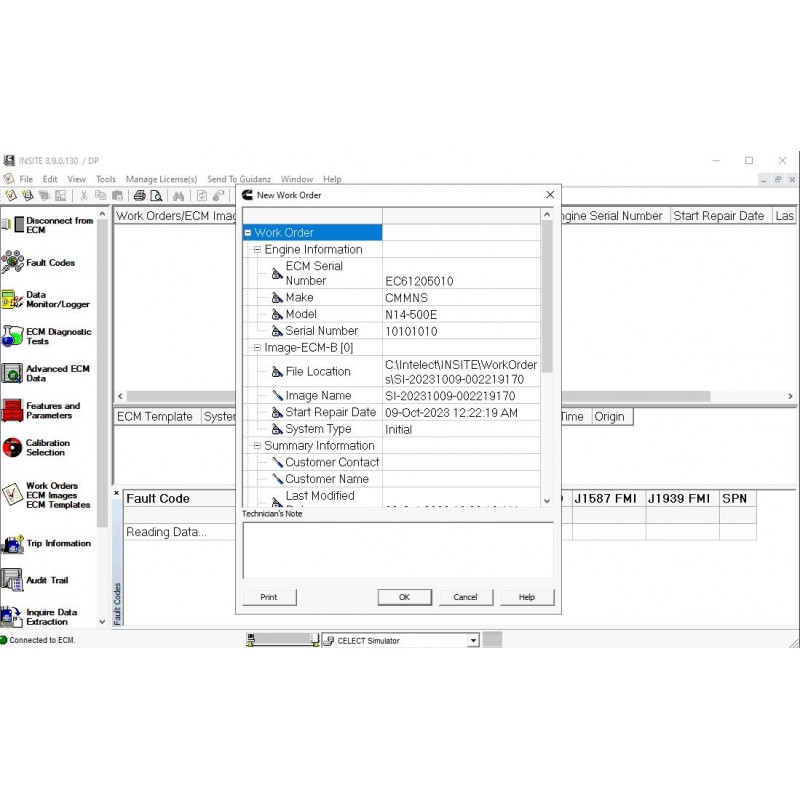Image resolution: width=800 pixels, height=800 pixels.
Task: Open ECM Diagnostic Tests flask icon
Action: click(x=12, y=336)
